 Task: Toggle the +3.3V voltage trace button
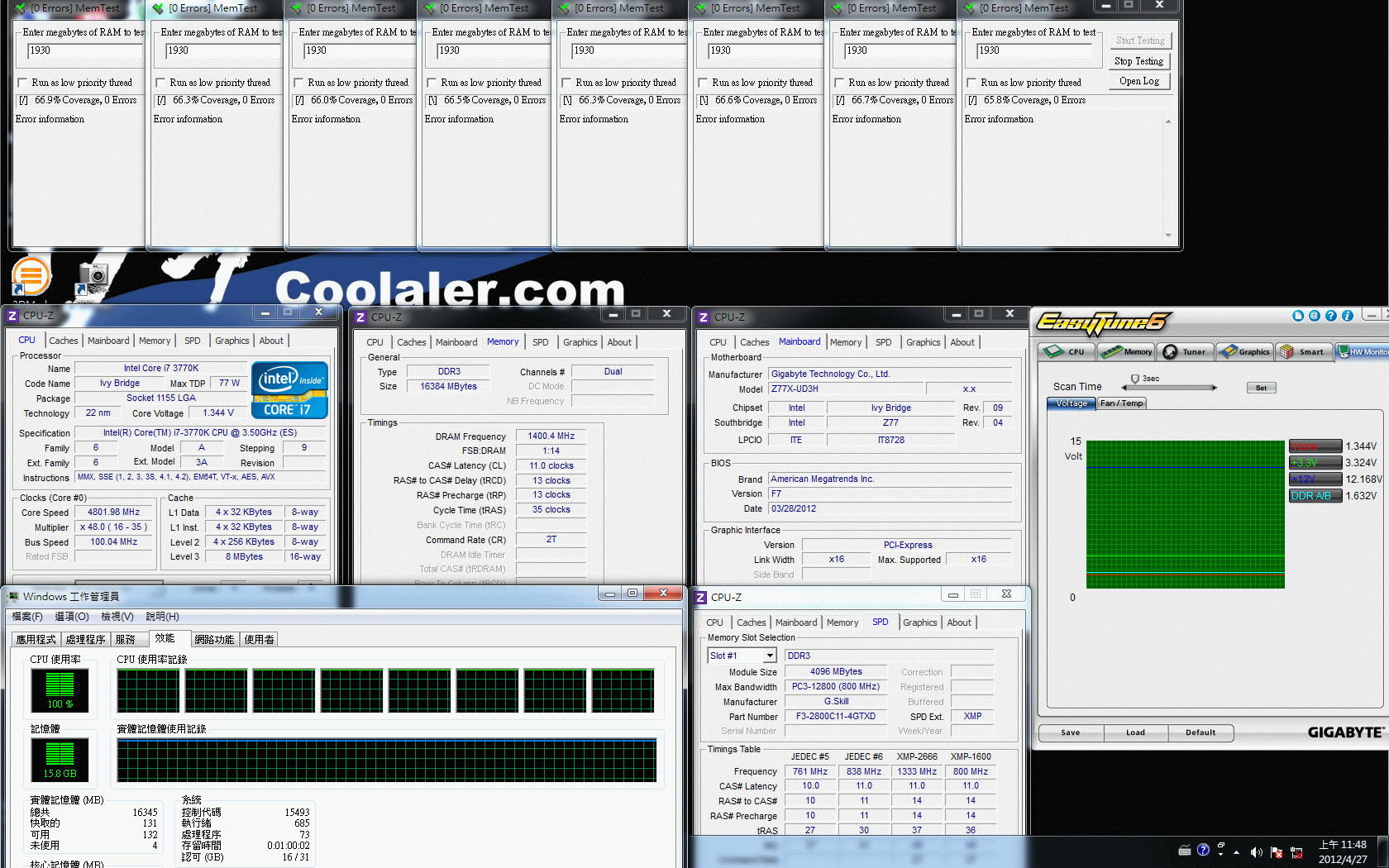point(1315,463)
